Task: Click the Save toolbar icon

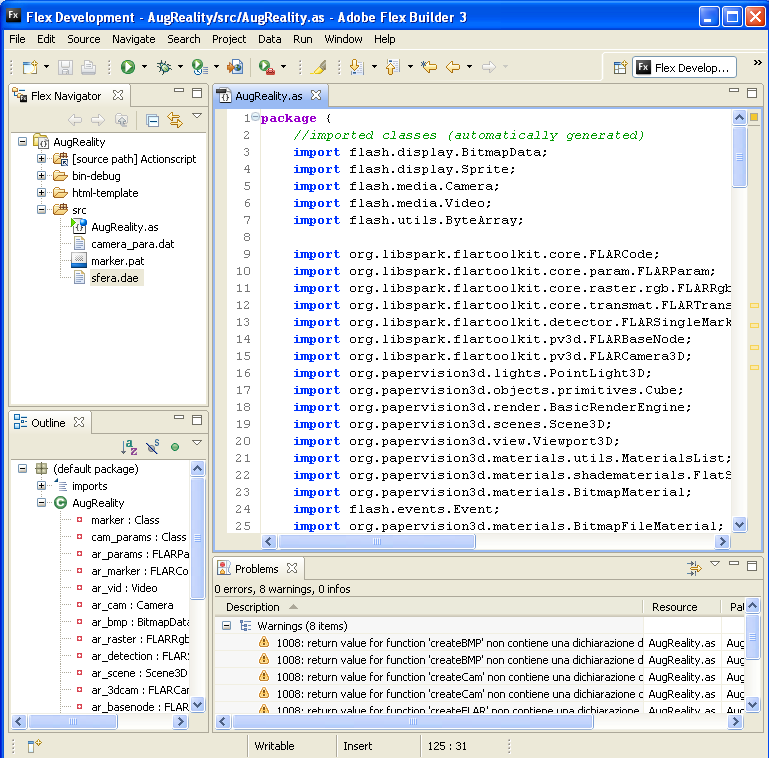Action: coord(65,67)
